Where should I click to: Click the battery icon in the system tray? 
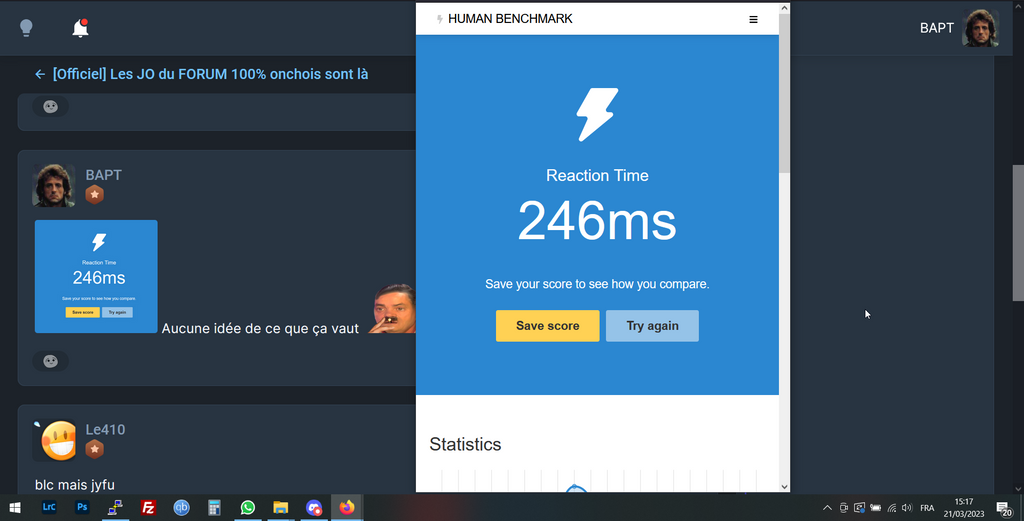(876, 508)
